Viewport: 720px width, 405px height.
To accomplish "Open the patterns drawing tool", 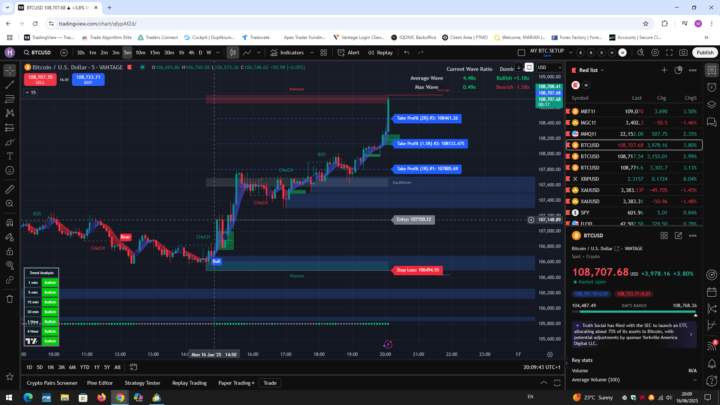I will [10, 113].
